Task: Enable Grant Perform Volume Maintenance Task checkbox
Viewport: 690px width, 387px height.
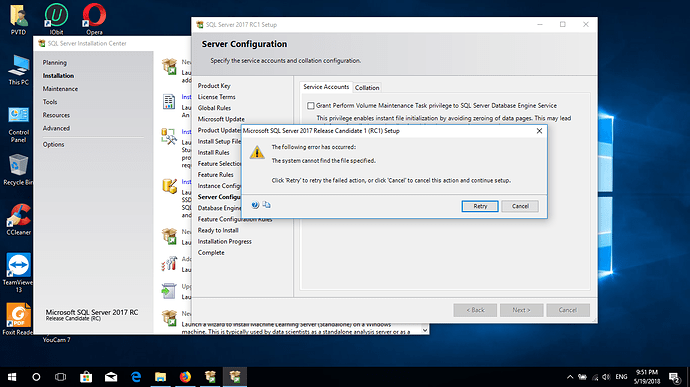Action: pyautogui.click(x=311, y=106)
